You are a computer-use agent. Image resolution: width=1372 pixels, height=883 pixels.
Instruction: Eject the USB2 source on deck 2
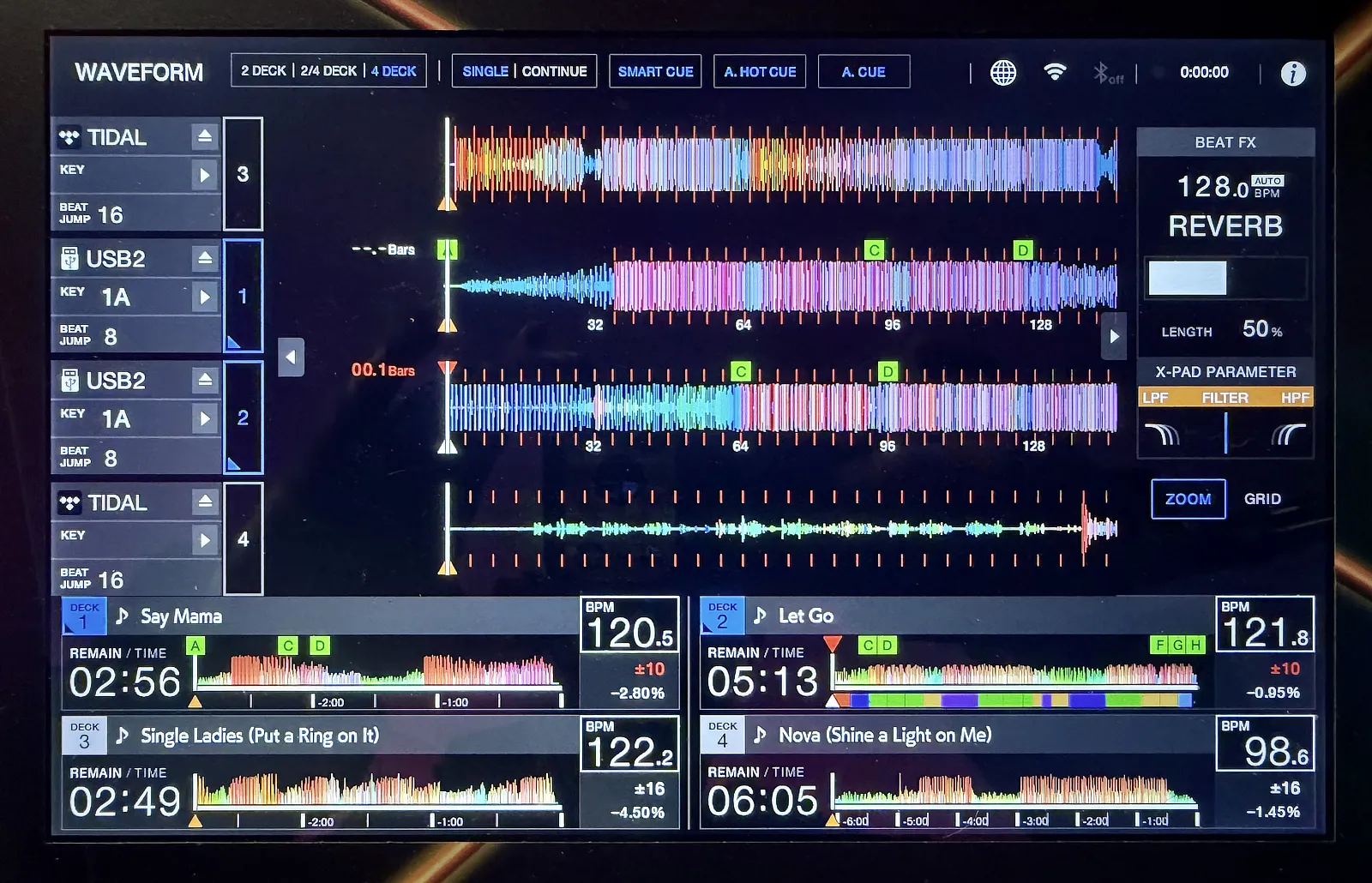point(205,380)
